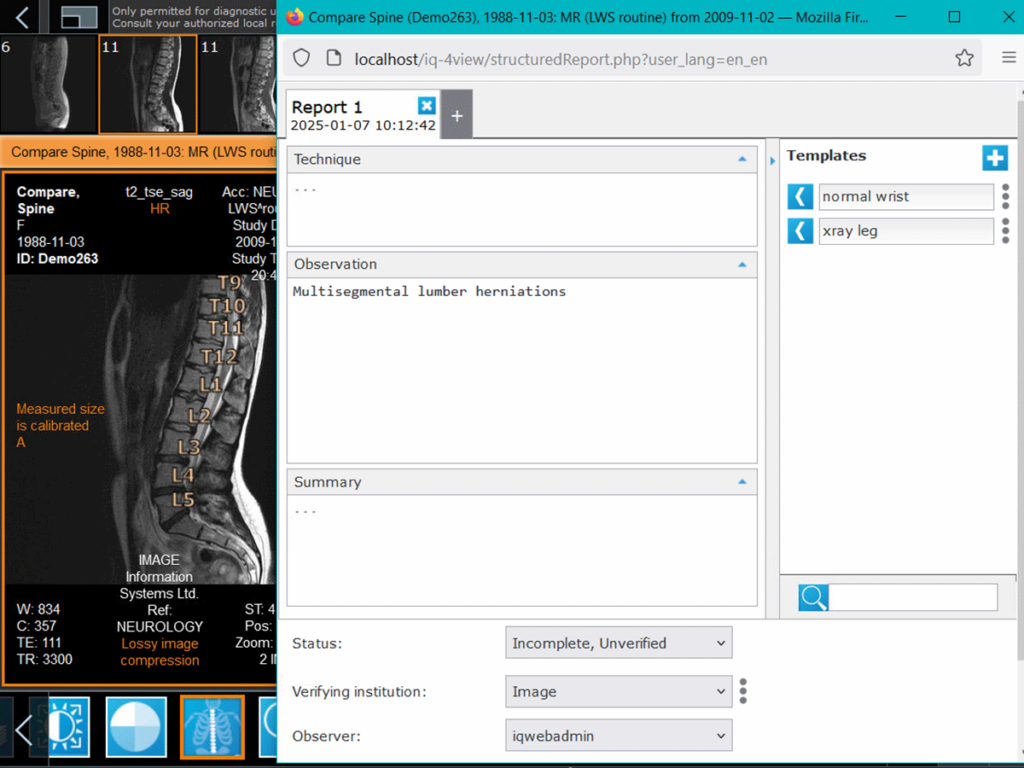This screenshot has width=1024, height=768.
Task: Select the first series thumbnail labeled 6
Action: pyautogui.click(x=47, y=84)
